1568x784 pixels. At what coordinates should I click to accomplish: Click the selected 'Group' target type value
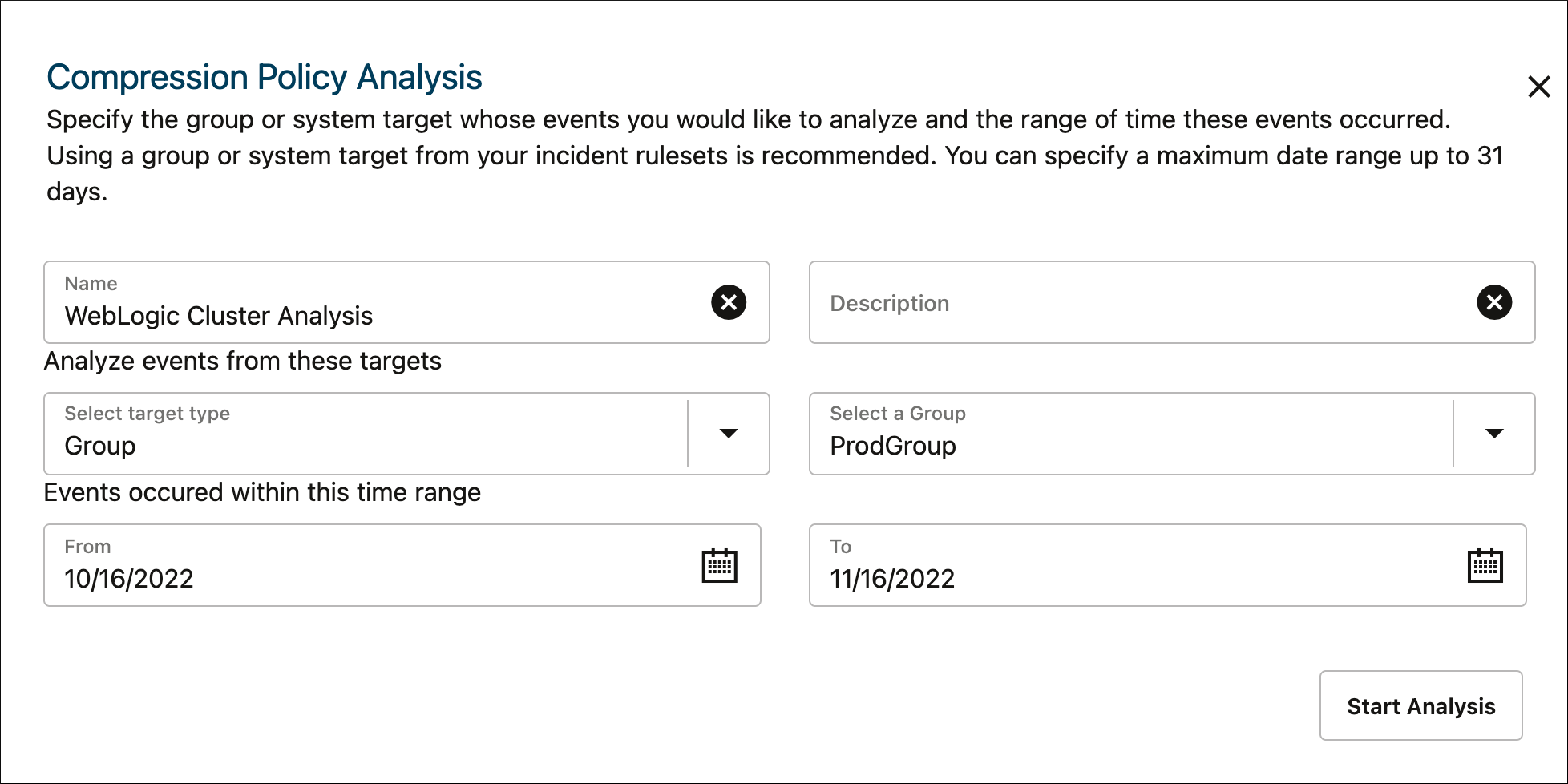tap(100, 446)
